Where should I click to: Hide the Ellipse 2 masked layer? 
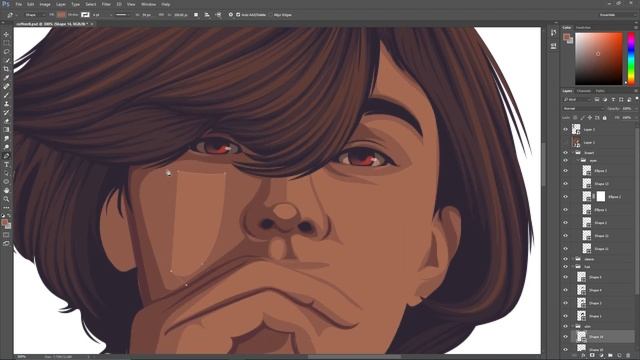coord(565,197)
